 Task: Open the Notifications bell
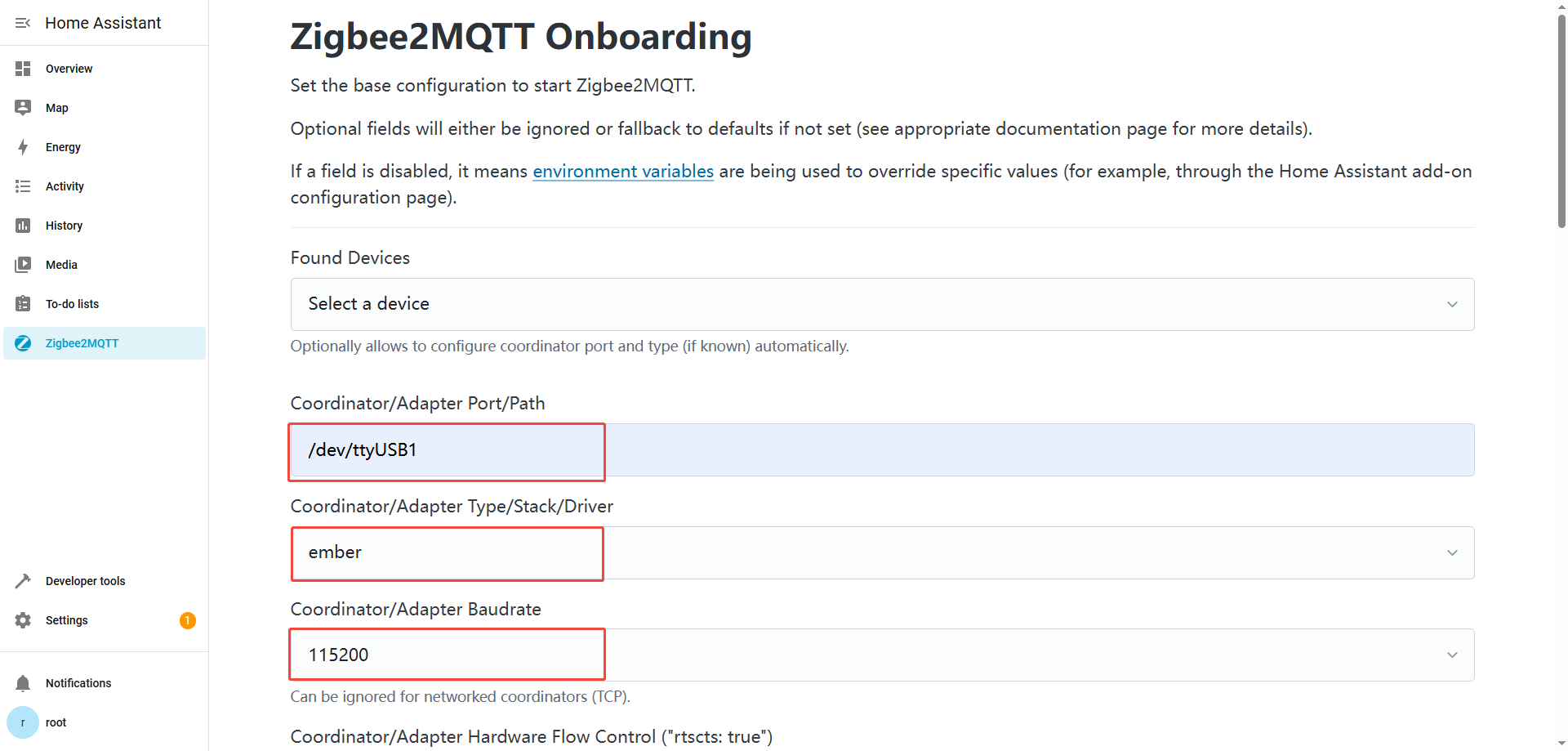click(23, 683)
